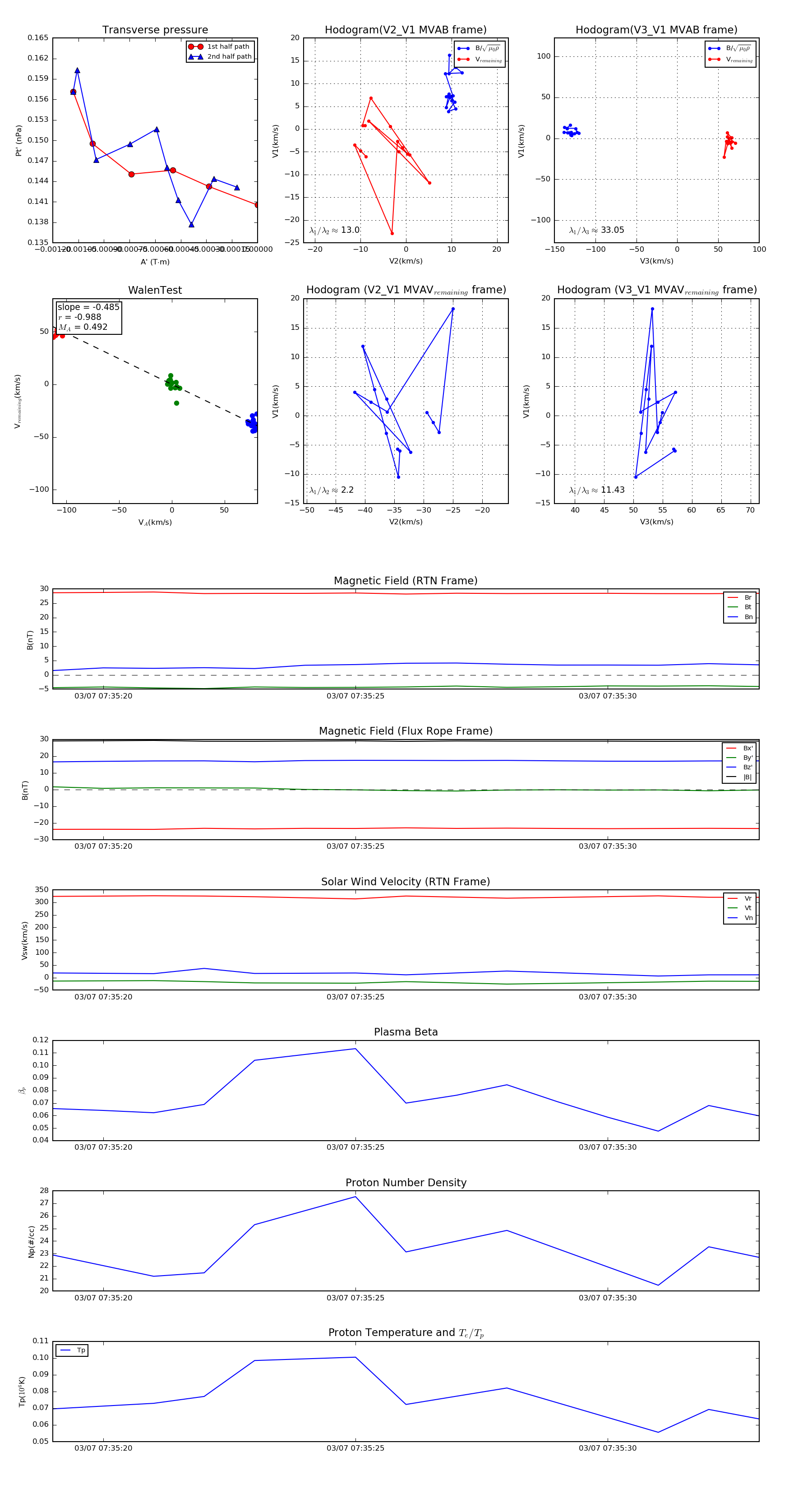Image resolution: width=812 pixels, height=1489 pixels.
Task: Click 'Proton Temperature and Te/Tp' title
Action: (406, 1333)
